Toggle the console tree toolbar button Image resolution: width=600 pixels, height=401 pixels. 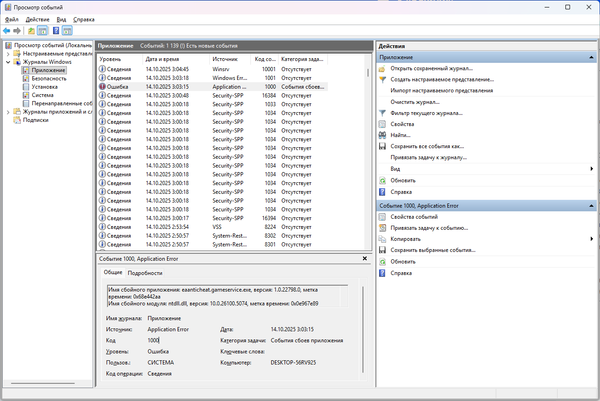click(x=42, y=31)
